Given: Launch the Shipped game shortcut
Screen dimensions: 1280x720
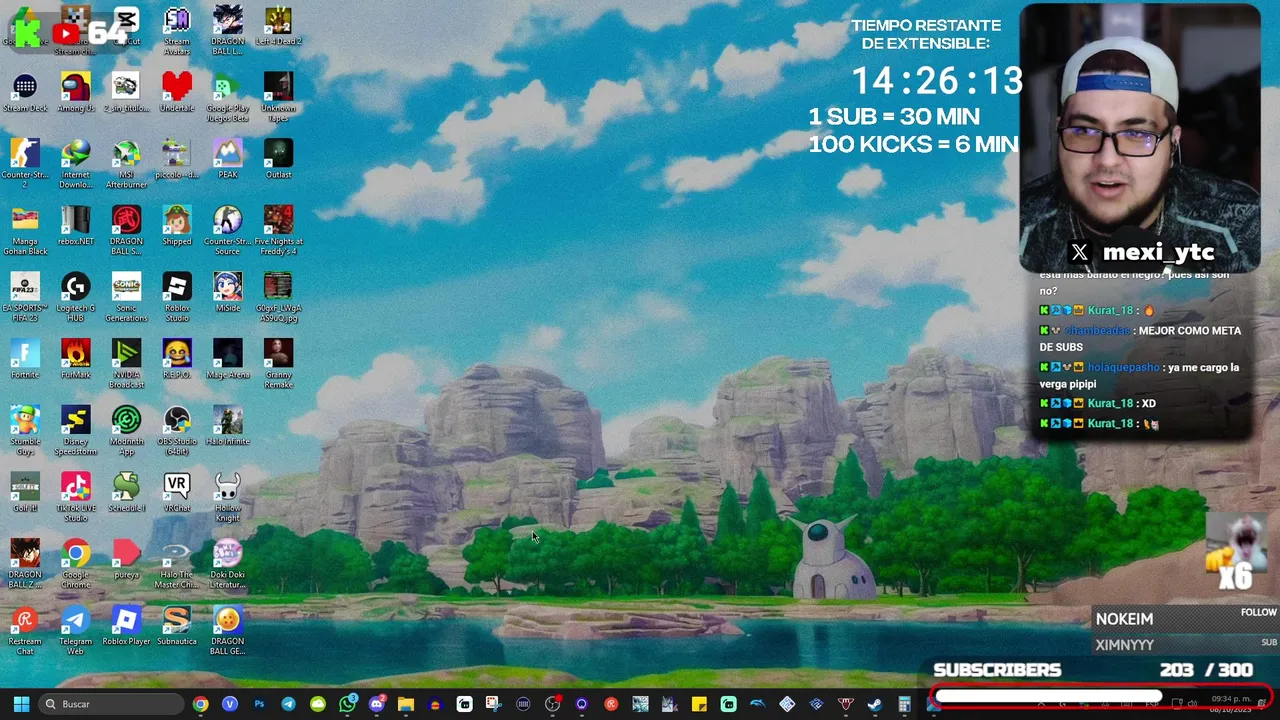Looking at the screenshot, I should click(177, 226).
